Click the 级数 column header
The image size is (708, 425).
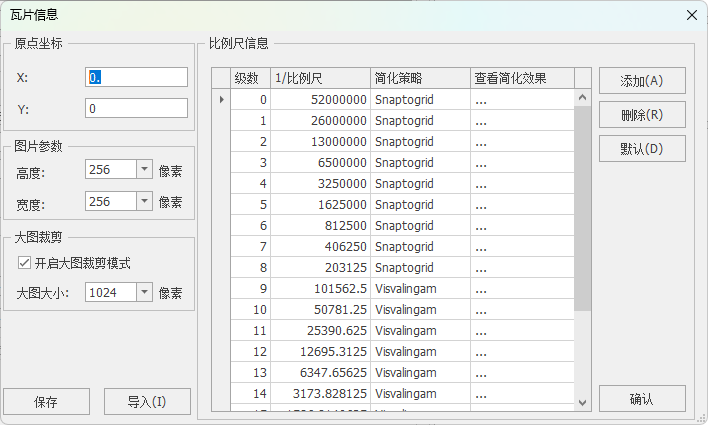250,78
